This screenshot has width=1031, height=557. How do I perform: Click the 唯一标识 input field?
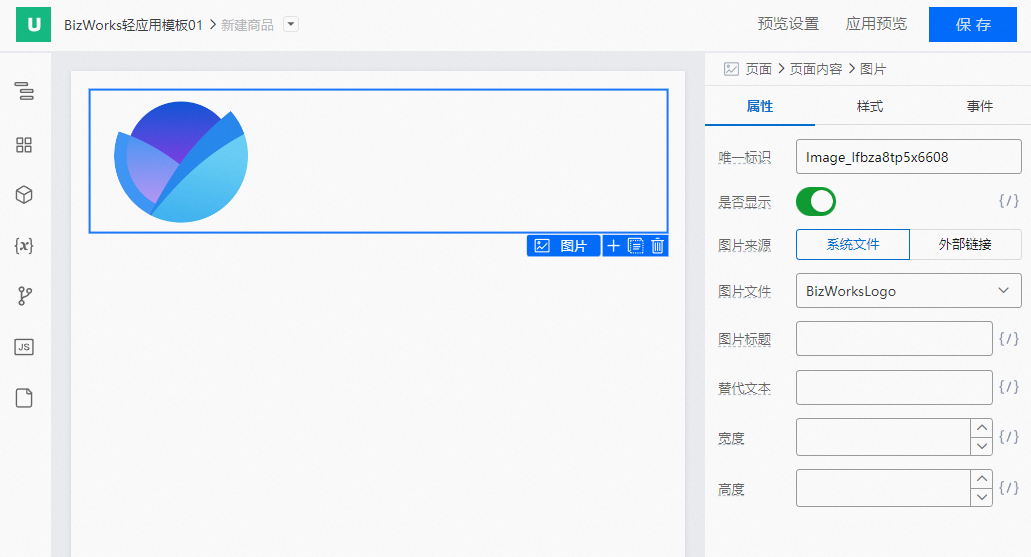point(909,157)
